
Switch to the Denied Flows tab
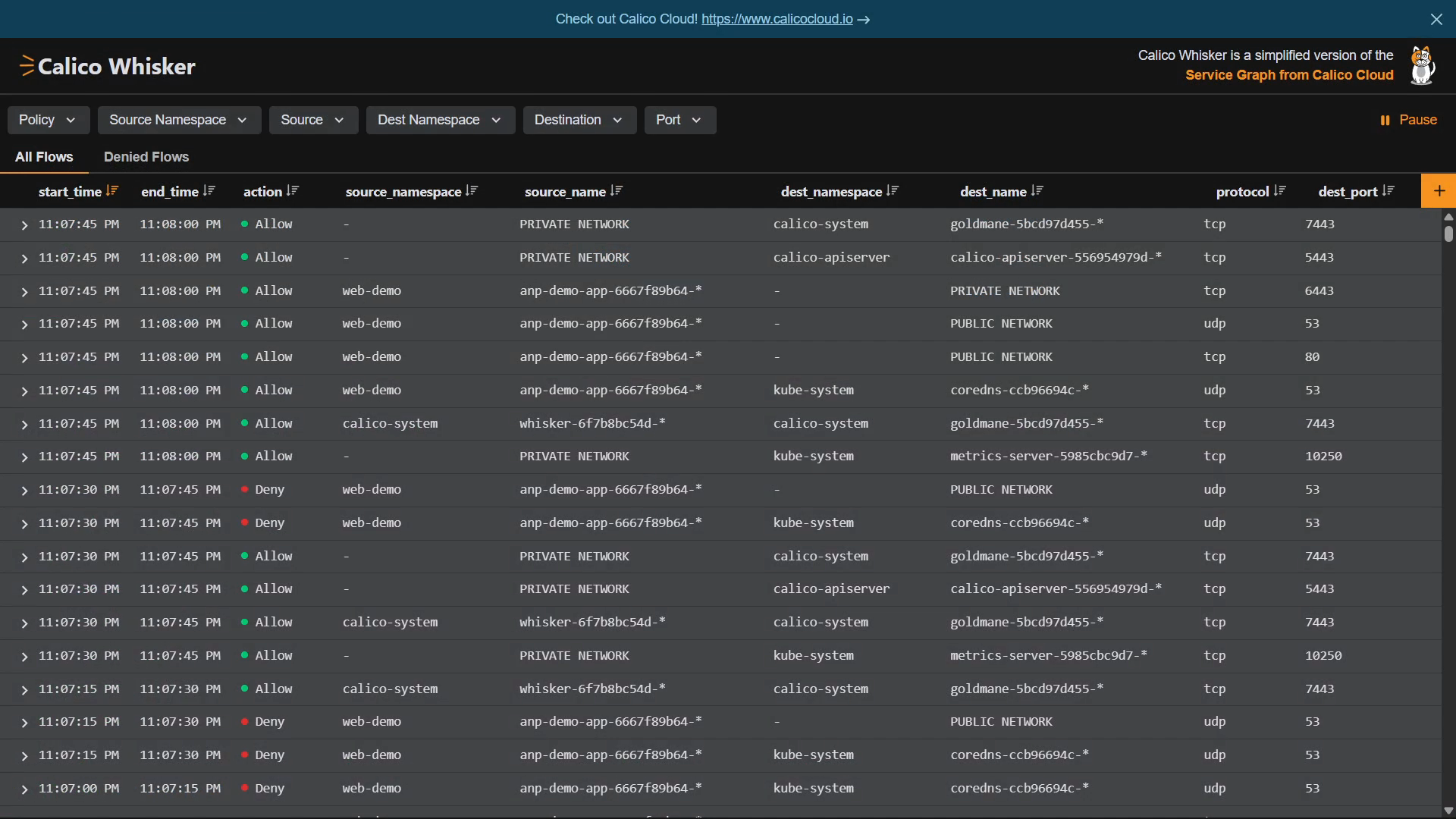coord(146,157)
